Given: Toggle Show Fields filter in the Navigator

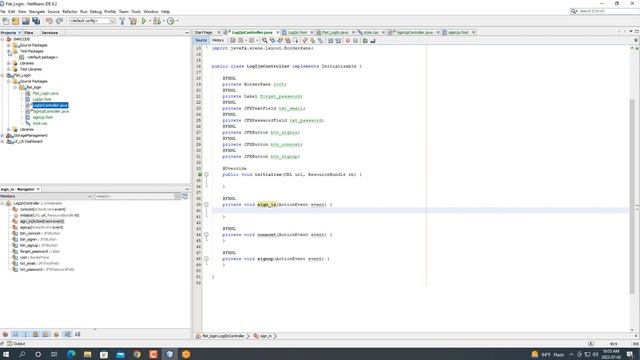Looking at the screenshot, I should point(15,334).
